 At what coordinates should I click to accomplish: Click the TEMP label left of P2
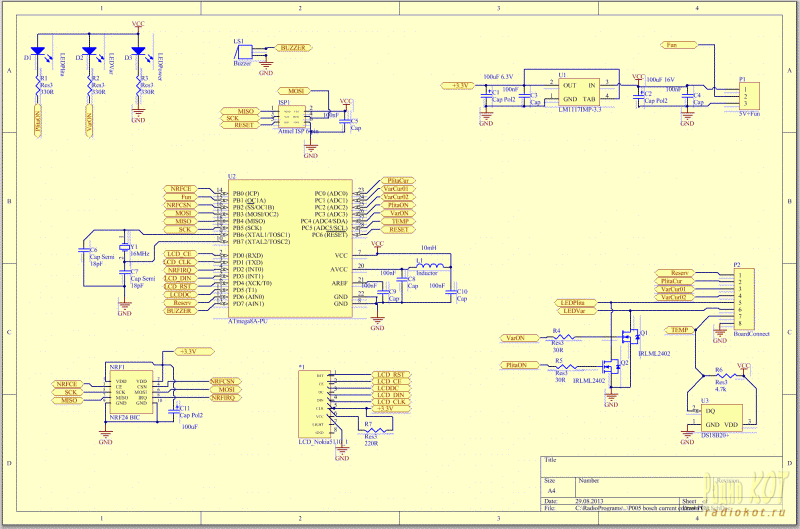point(680,330)
